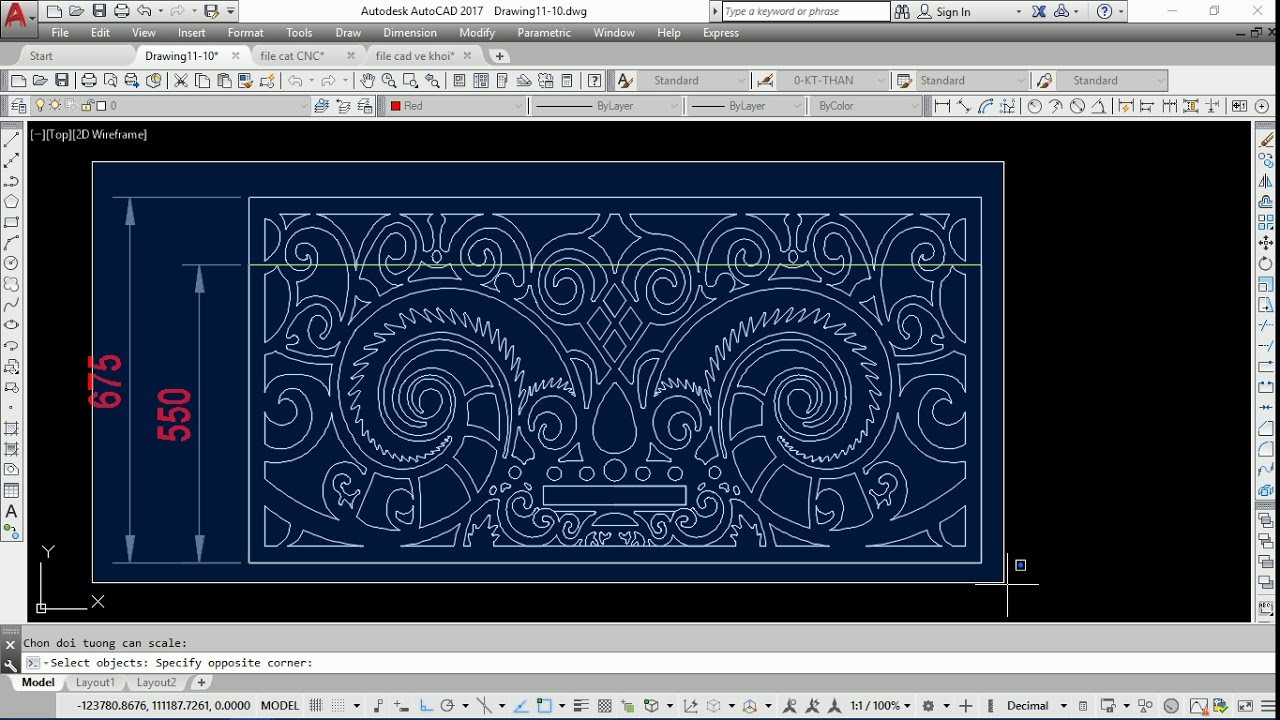
Task: Select the Diameter dimension tool
Action: (1078, 106)
